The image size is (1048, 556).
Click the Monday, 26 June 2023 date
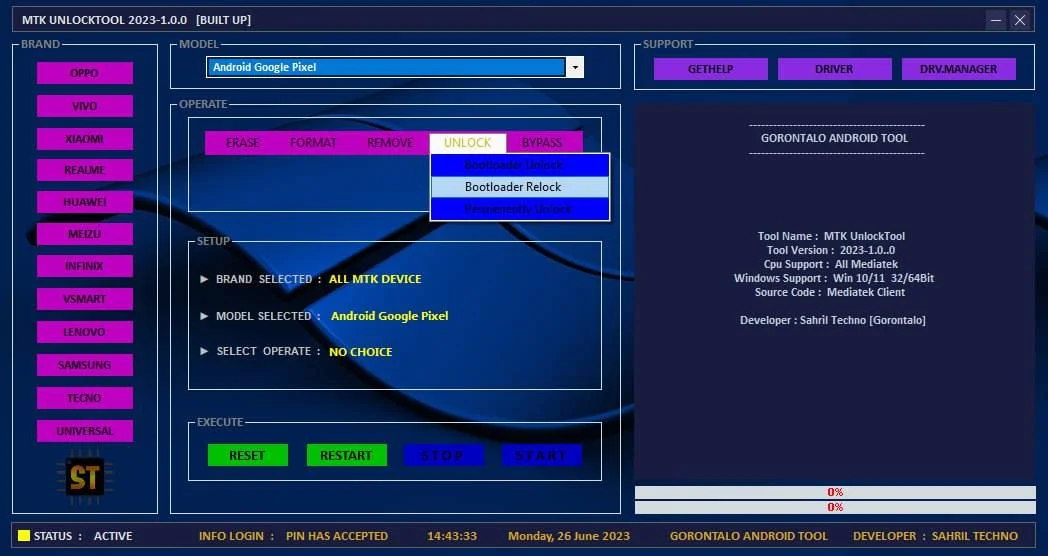tap(569, 536)
